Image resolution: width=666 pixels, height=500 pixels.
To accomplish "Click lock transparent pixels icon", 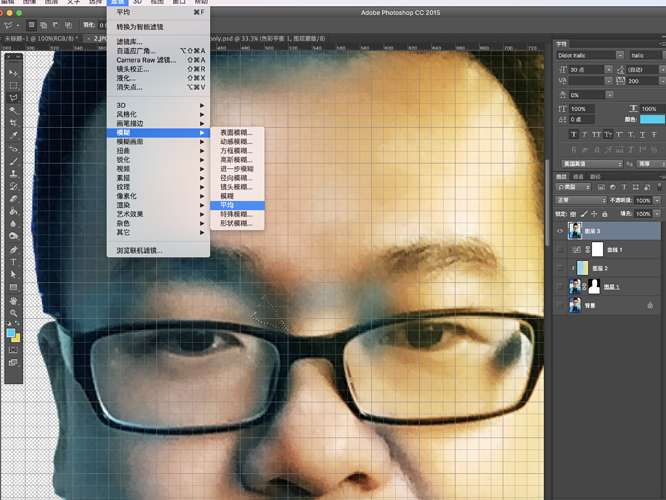I will 573,214.
